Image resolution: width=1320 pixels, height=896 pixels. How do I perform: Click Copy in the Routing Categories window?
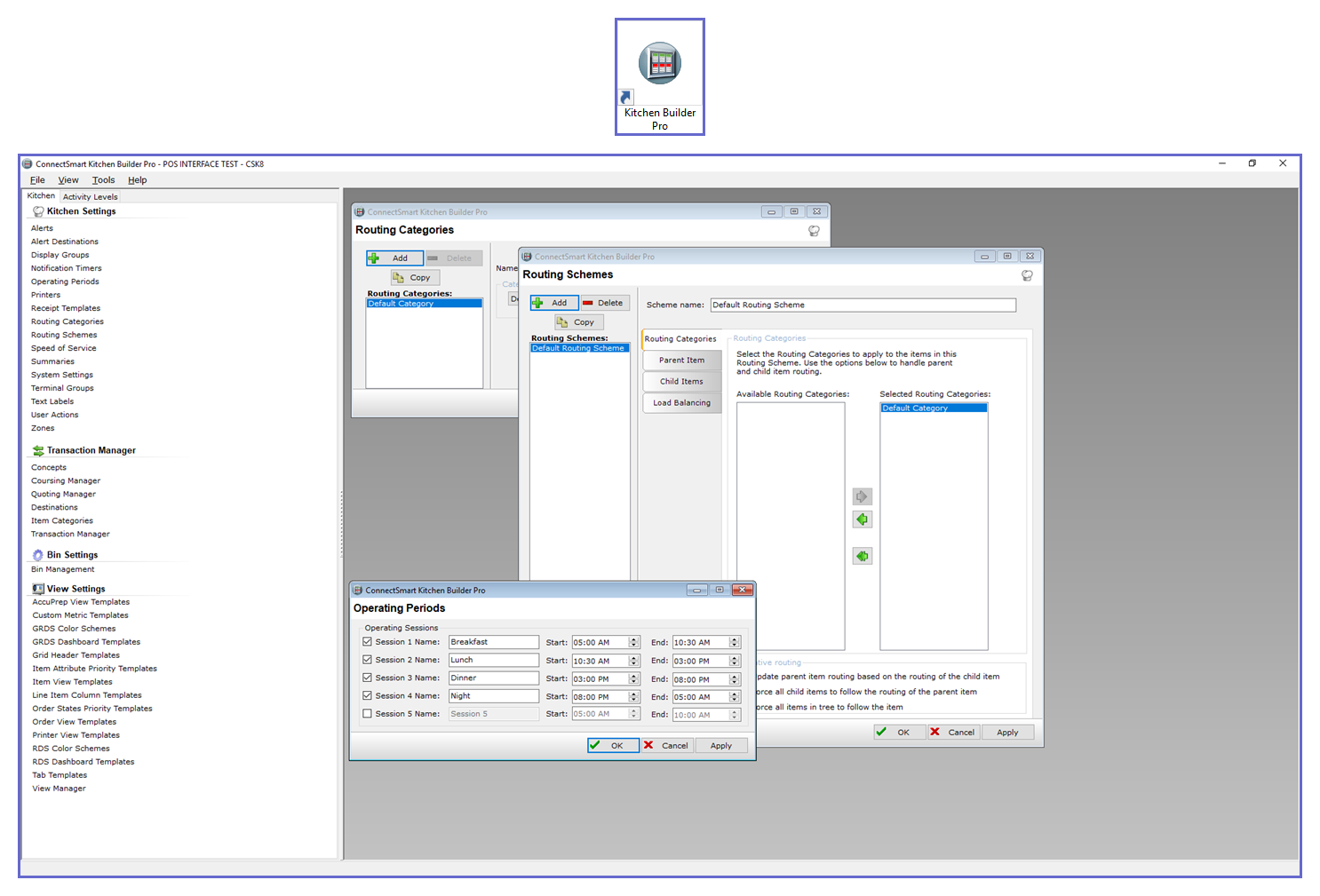(414, 278)
